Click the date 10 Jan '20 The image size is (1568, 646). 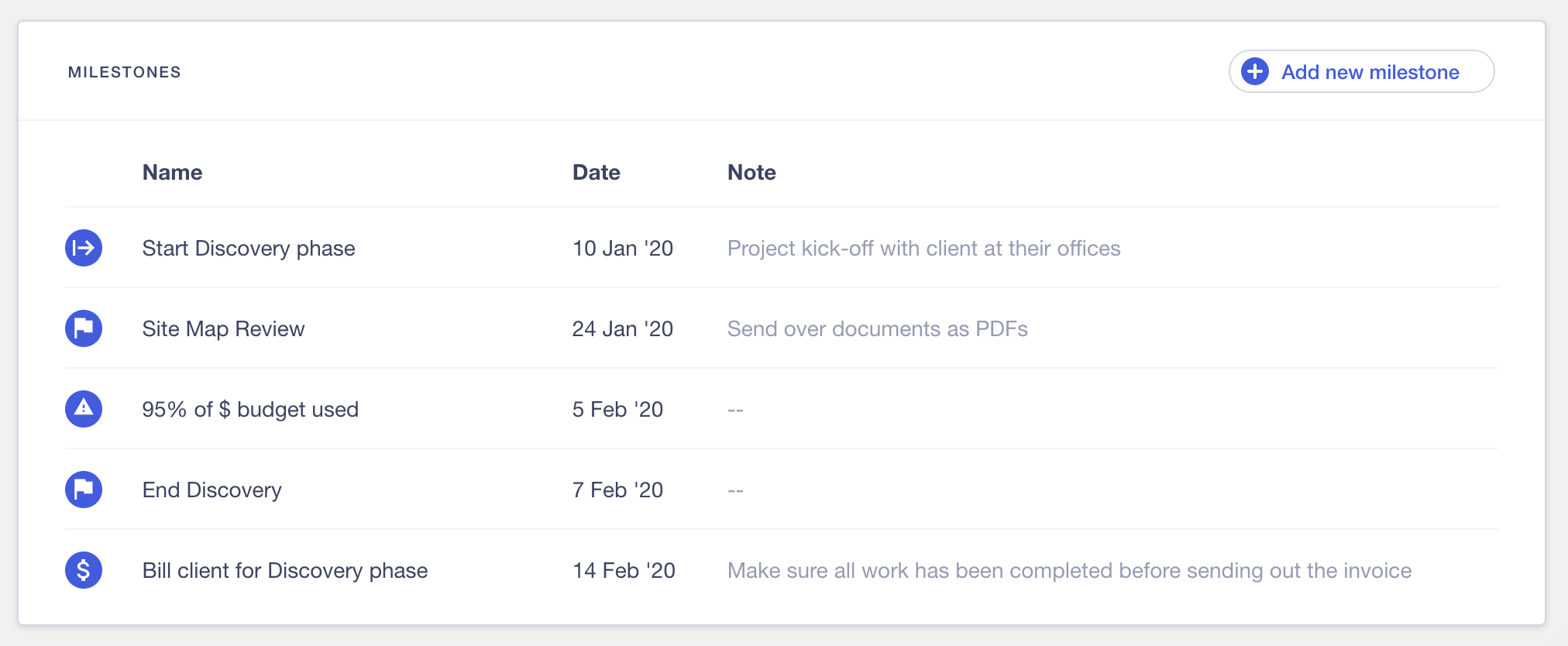pos(622,248)
